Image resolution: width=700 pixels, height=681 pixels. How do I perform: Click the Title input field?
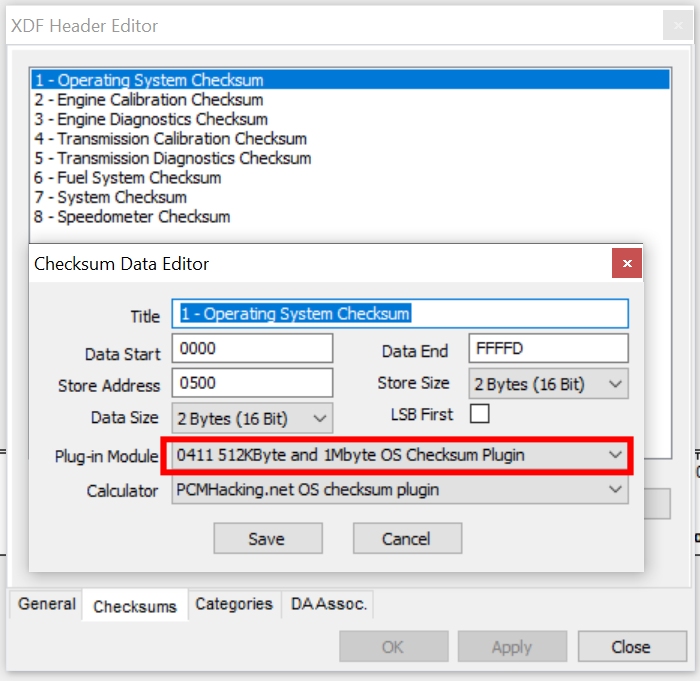coord(400,313)
